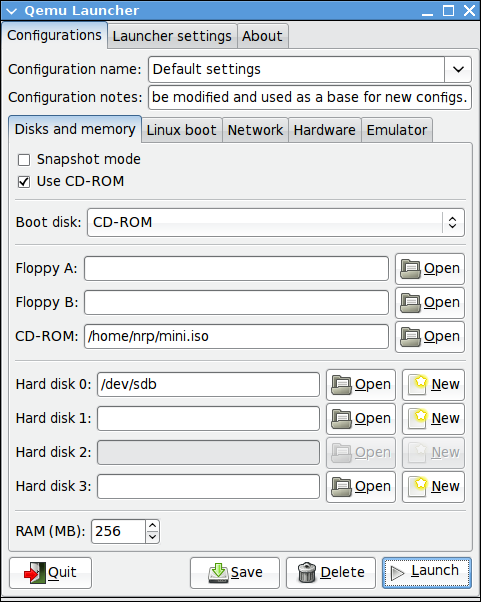Viewport: 481px width, 602px height.
Task: Click folder icon on Hard disk 0 Open
Action: click(341, 385)
